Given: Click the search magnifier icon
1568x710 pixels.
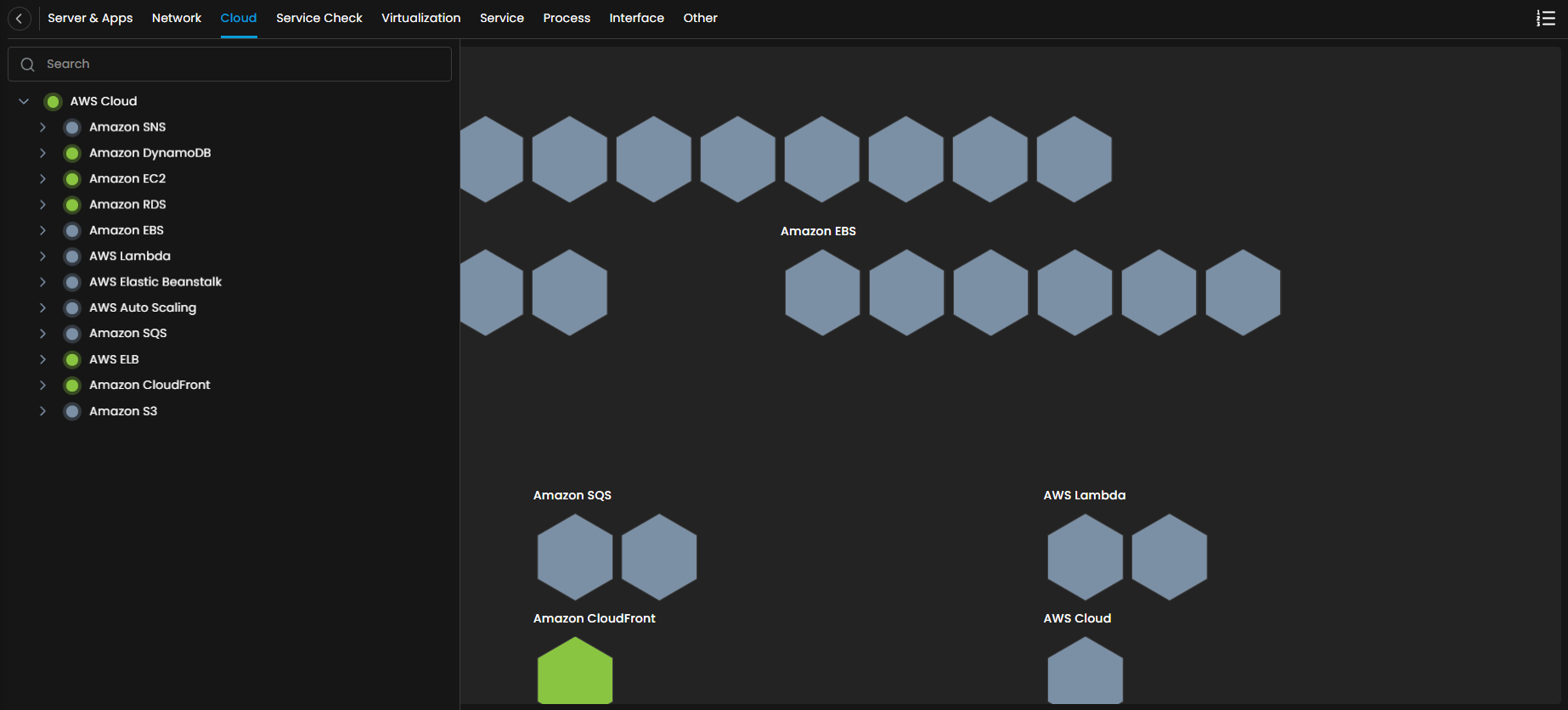Looking at the screenshot, I should (x=28, y=65).
